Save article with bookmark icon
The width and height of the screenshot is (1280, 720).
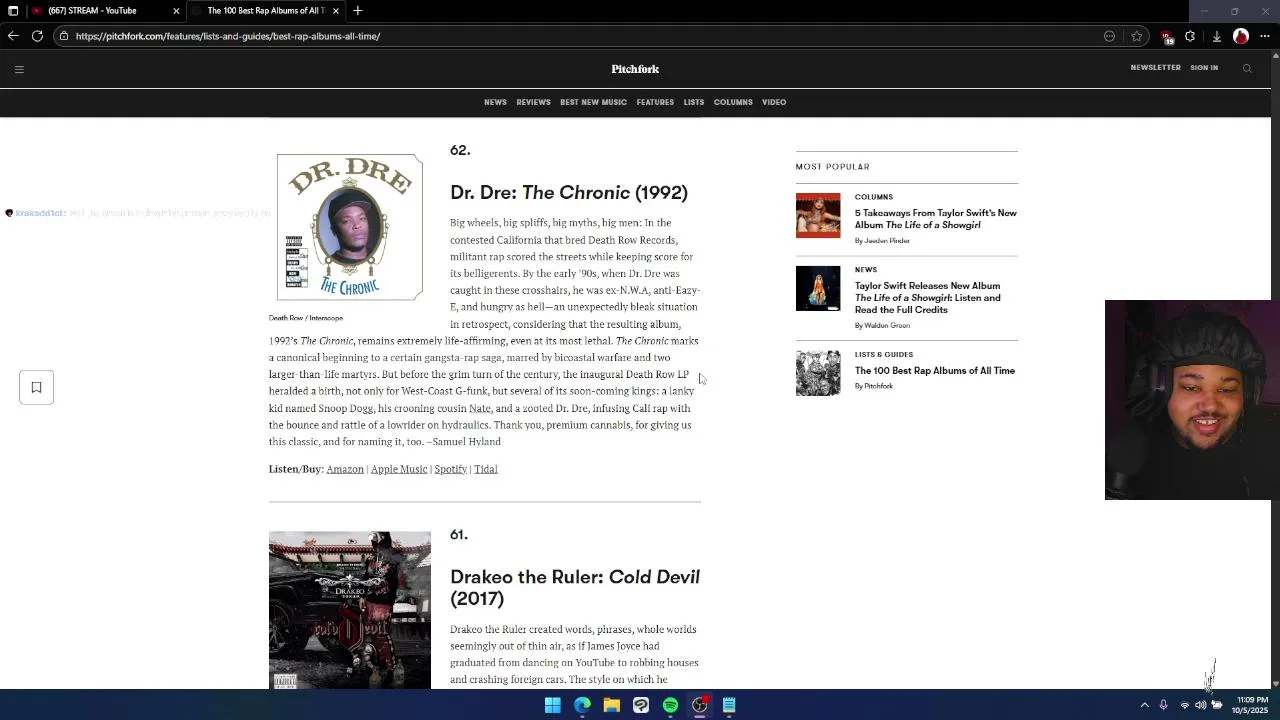click(36, 387)
